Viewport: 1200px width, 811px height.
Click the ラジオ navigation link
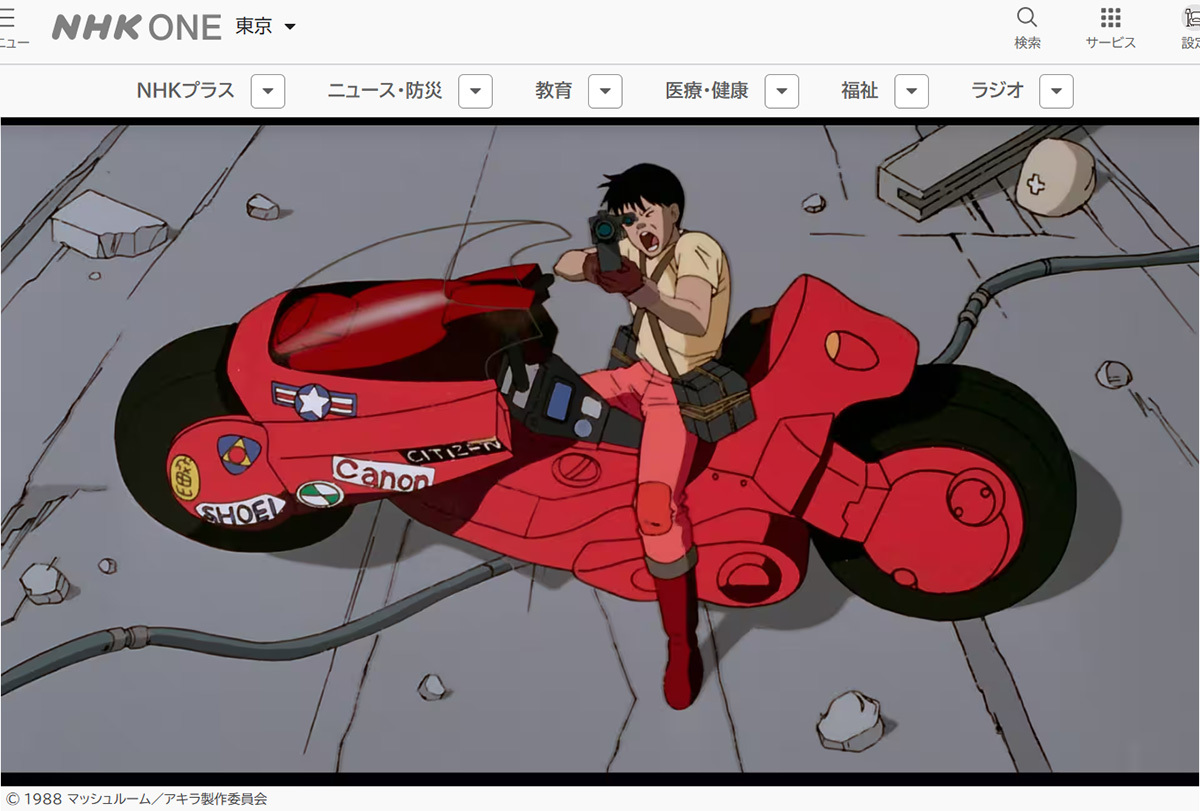point(997,91)
